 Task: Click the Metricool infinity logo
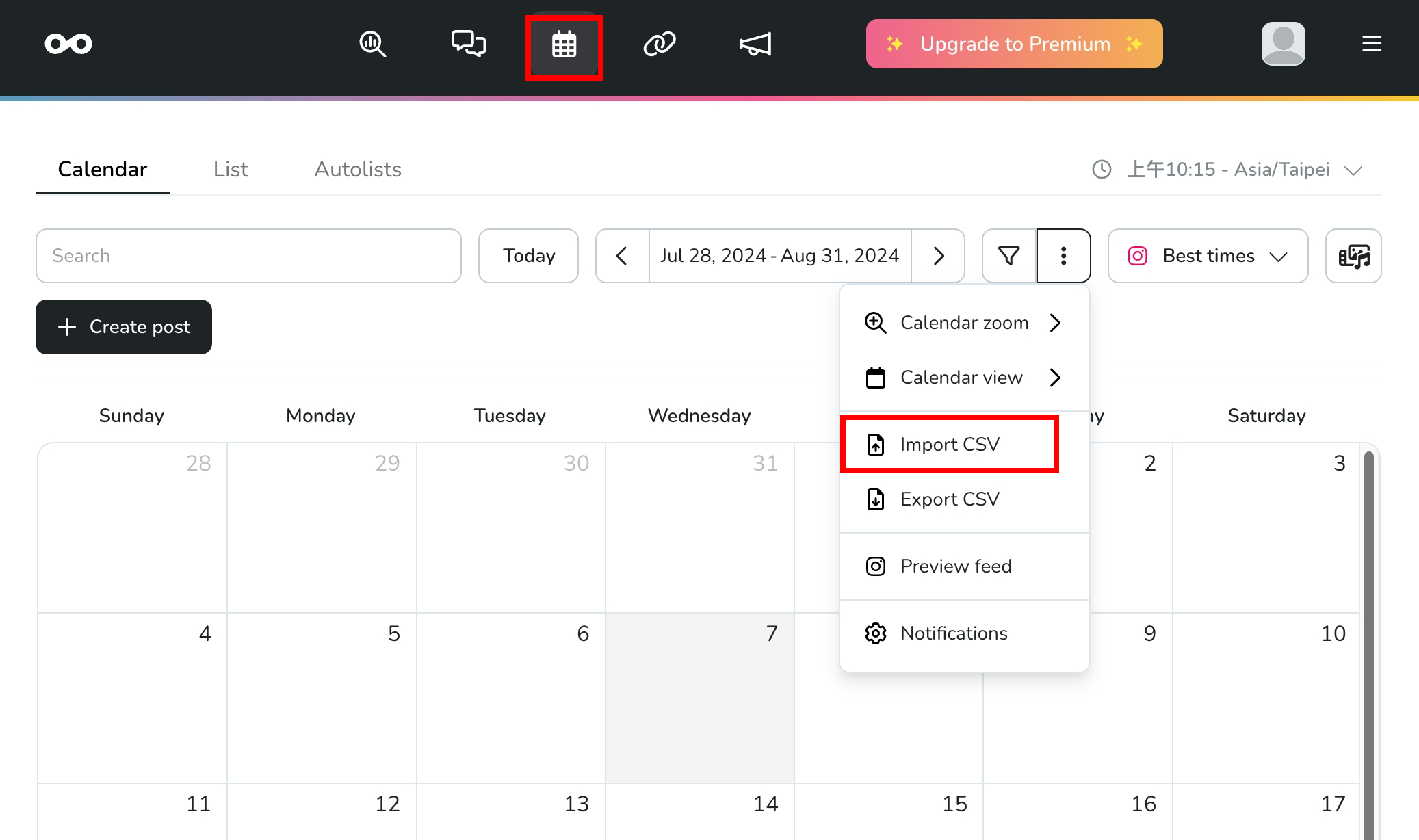tap(68, 44)
